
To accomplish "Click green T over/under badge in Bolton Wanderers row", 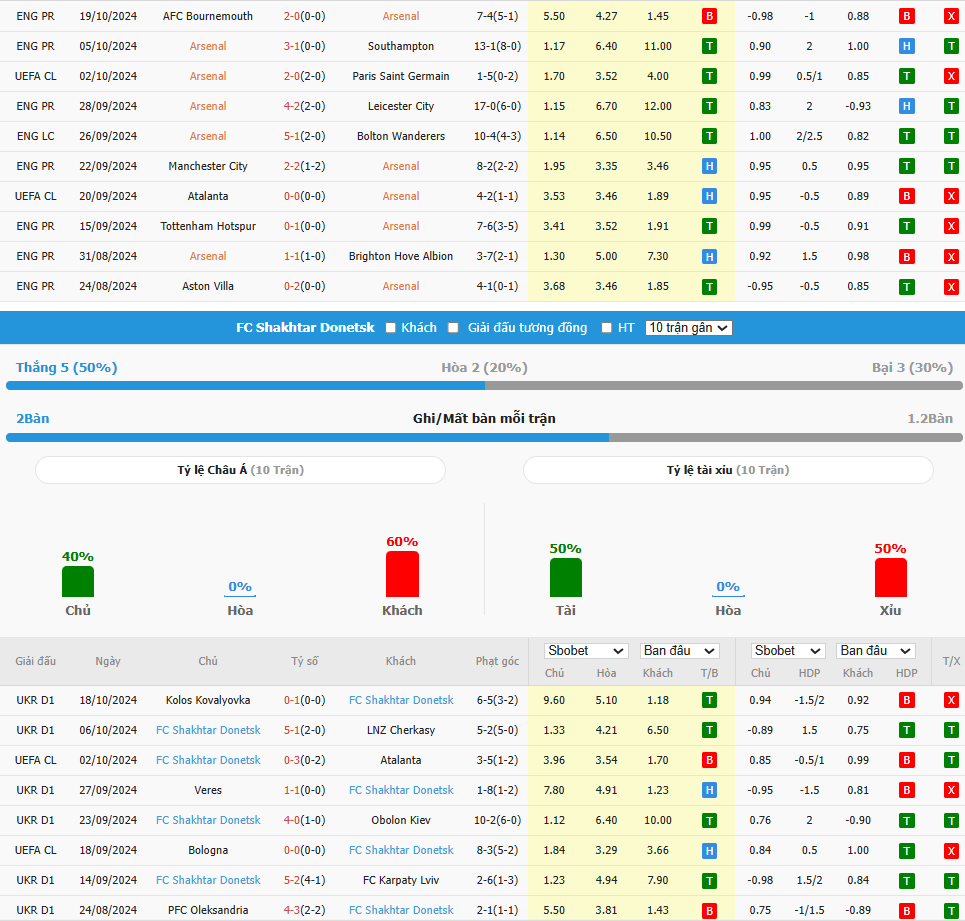I will pos(951,136).
